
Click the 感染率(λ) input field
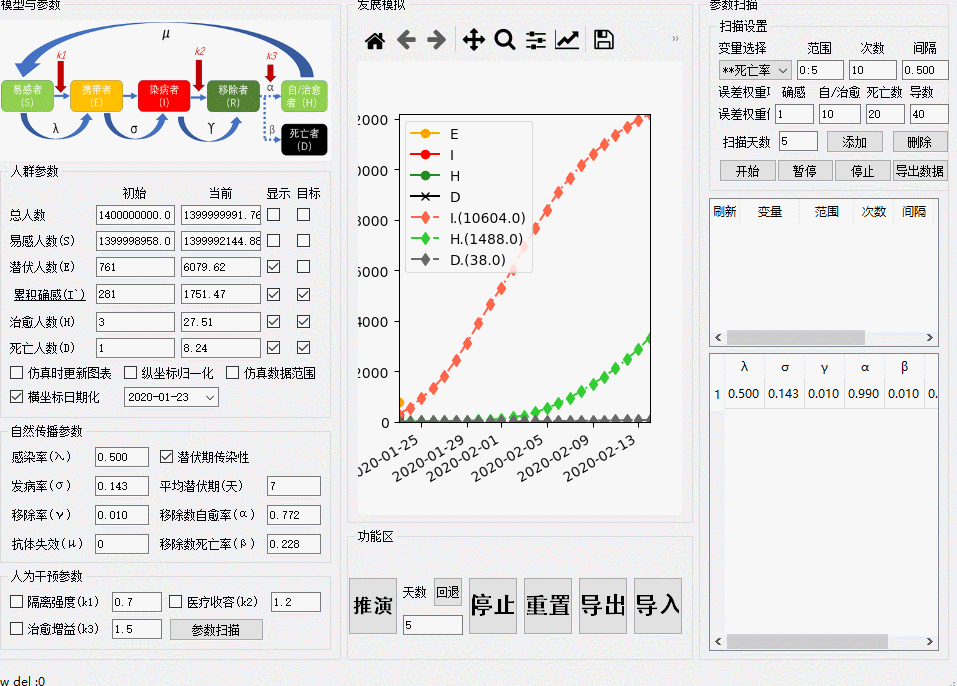[121, 457]
